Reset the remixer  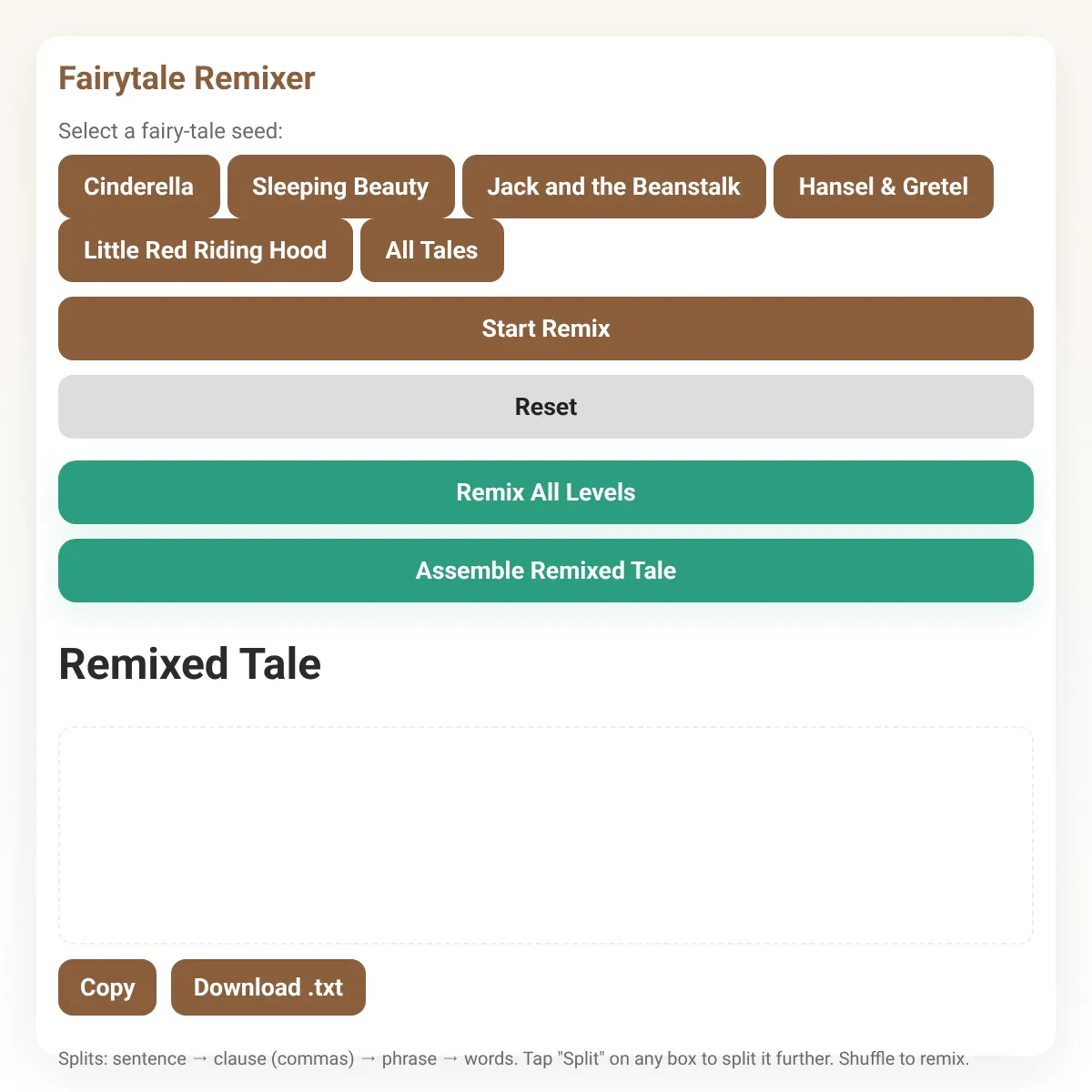pos(546,407)
